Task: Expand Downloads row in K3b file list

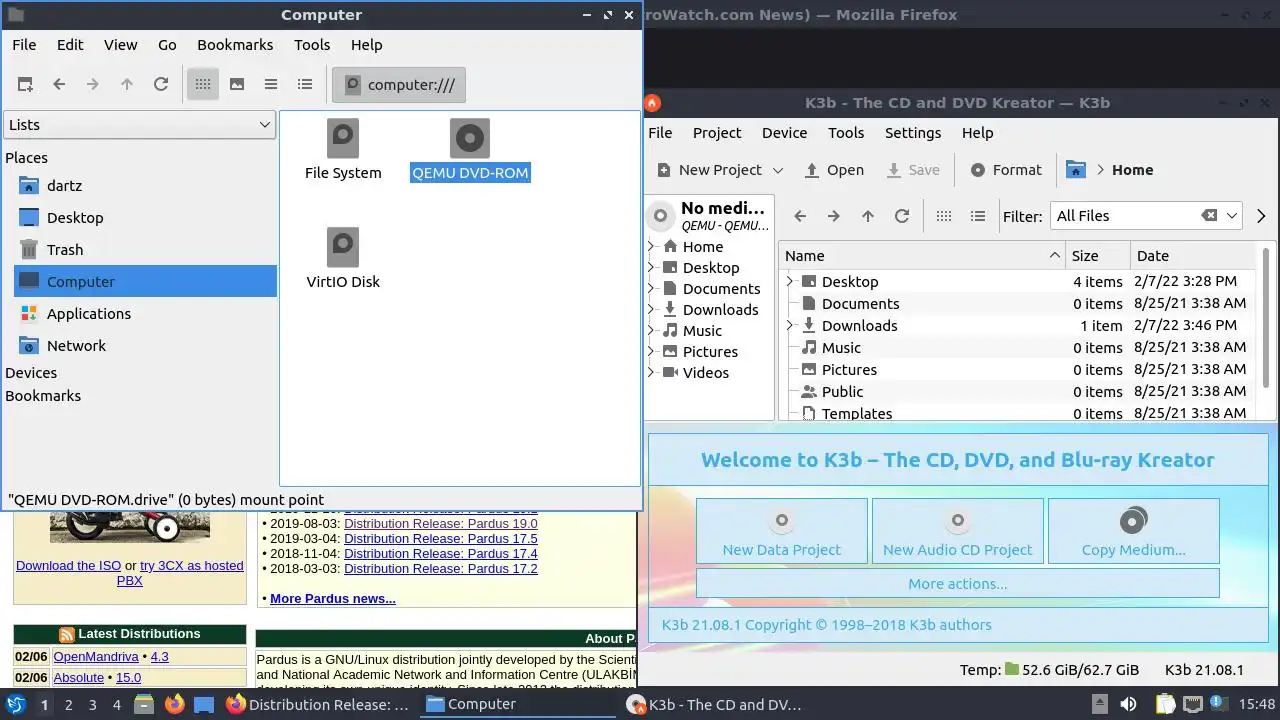Action: click(790, 326)
